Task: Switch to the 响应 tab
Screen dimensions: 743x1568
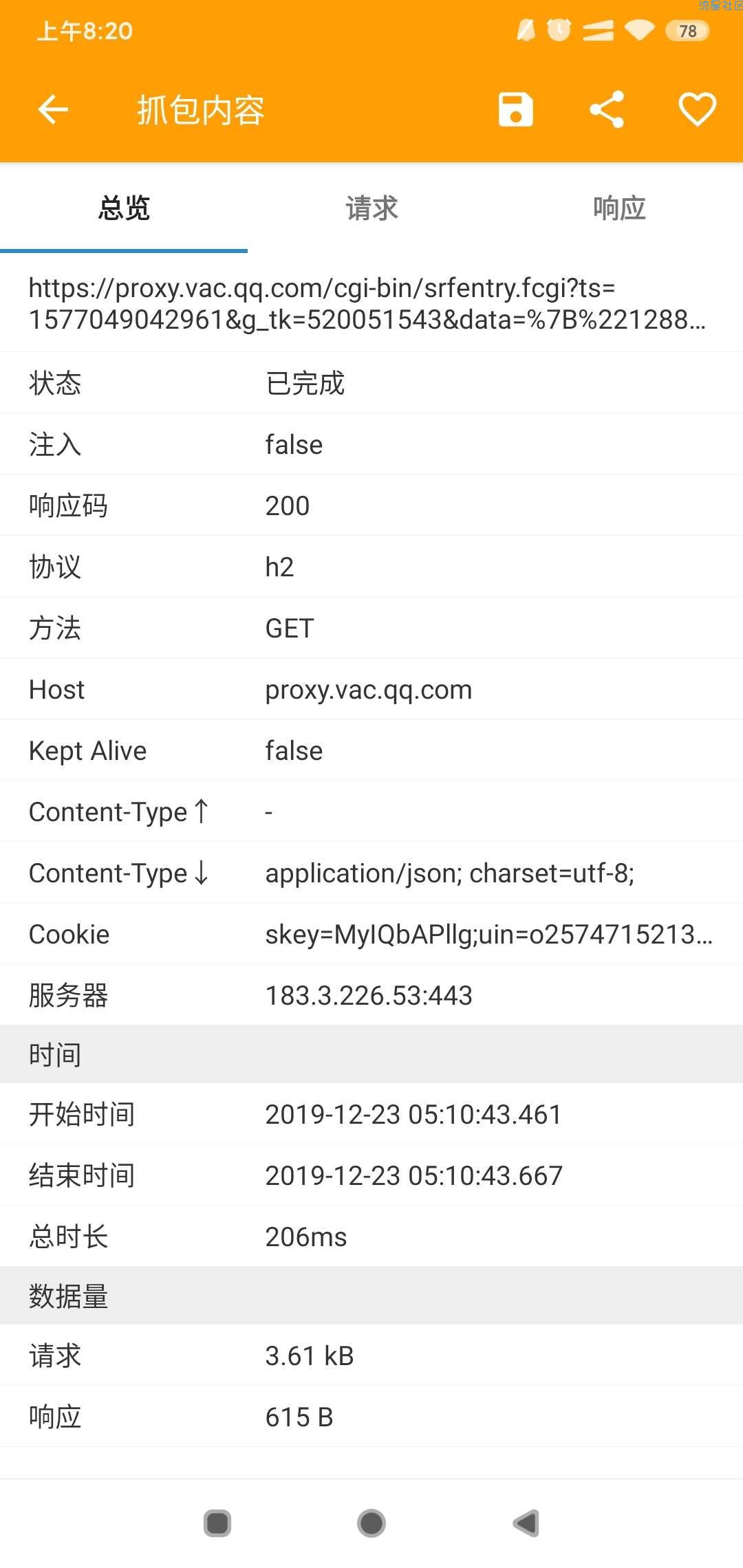Action: pyautogui.click(x=619, y=208)
